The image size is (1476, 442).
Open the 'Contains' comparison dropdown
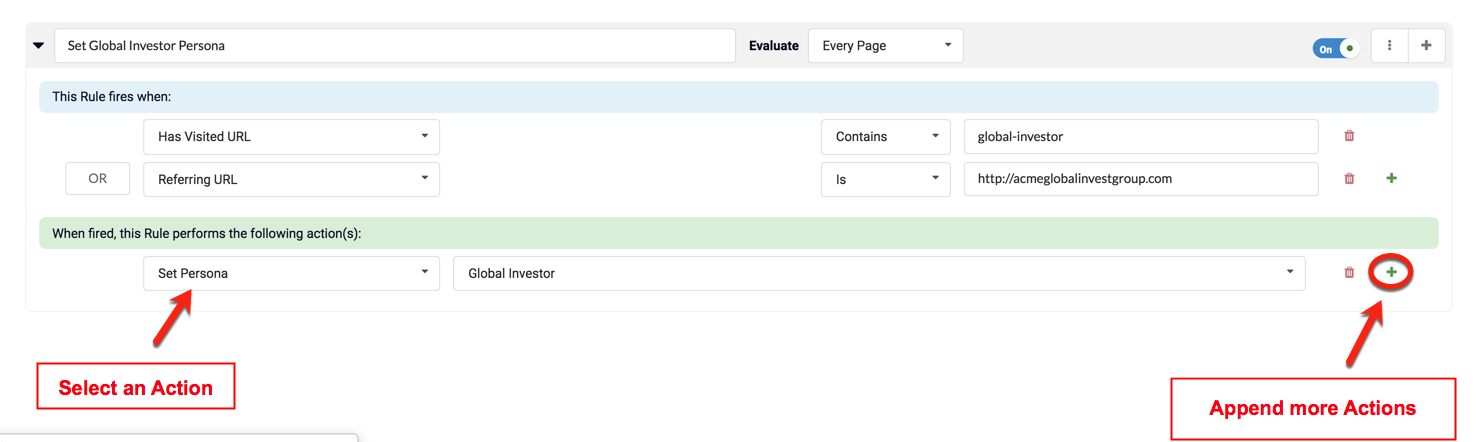coord(885,137)
